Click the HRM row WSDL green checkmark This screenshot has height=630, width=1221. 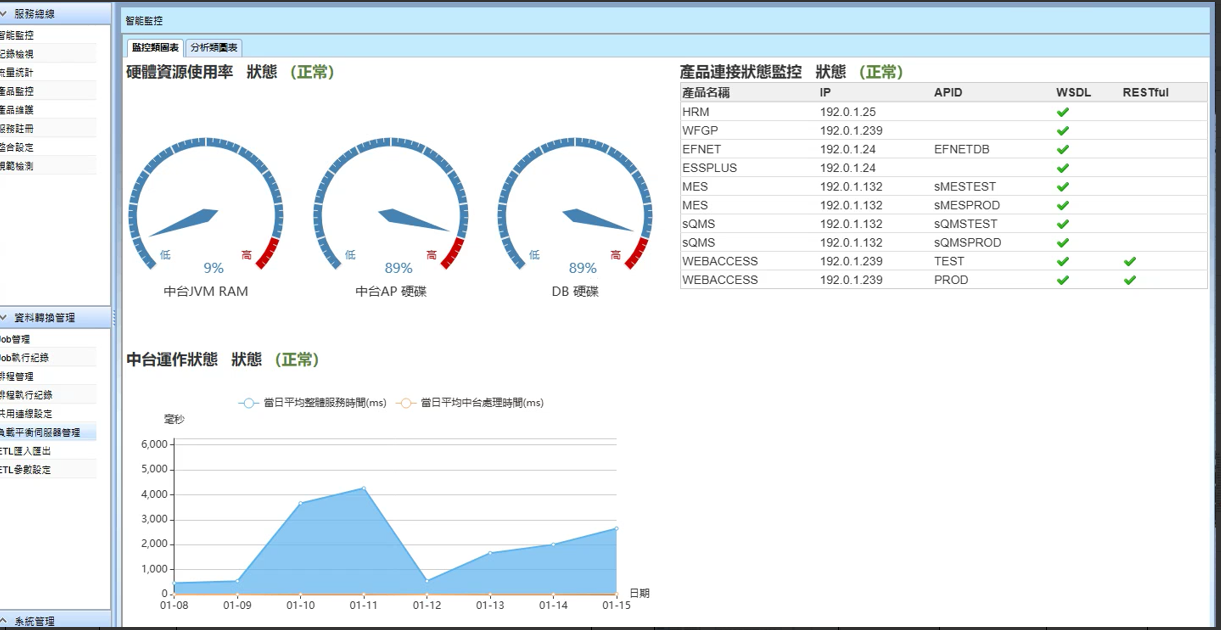pyautogui.click(x=1063, y=112)
